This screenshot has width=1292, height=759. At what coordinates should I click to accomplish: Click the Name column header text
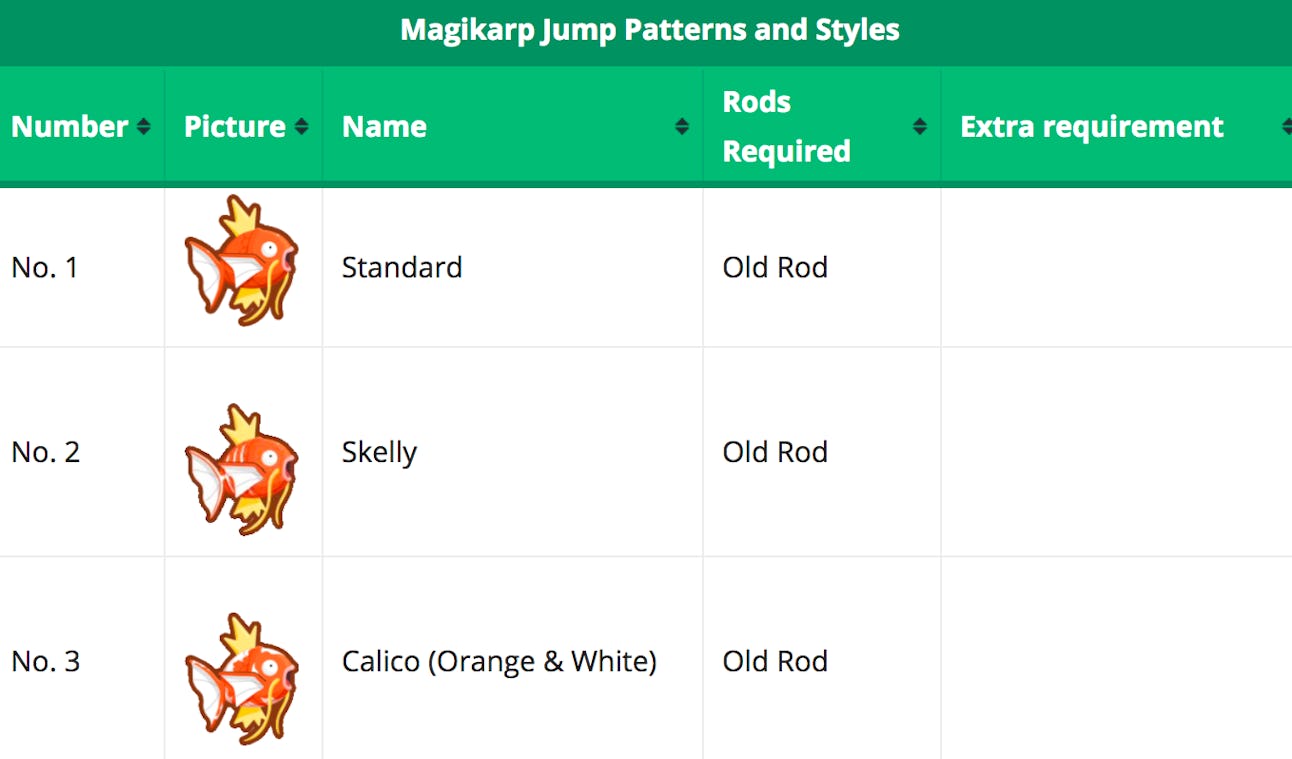coord(384,127)
